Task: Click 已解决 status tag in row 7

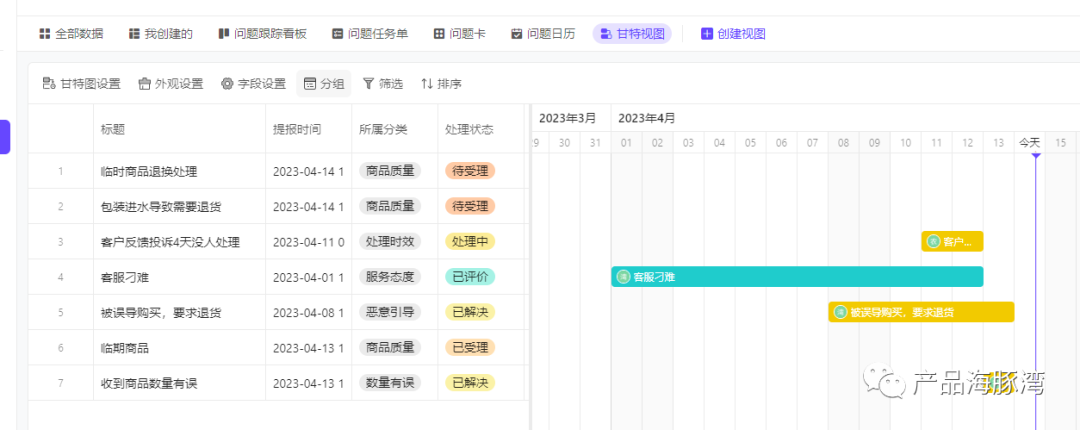Action: 470,383
